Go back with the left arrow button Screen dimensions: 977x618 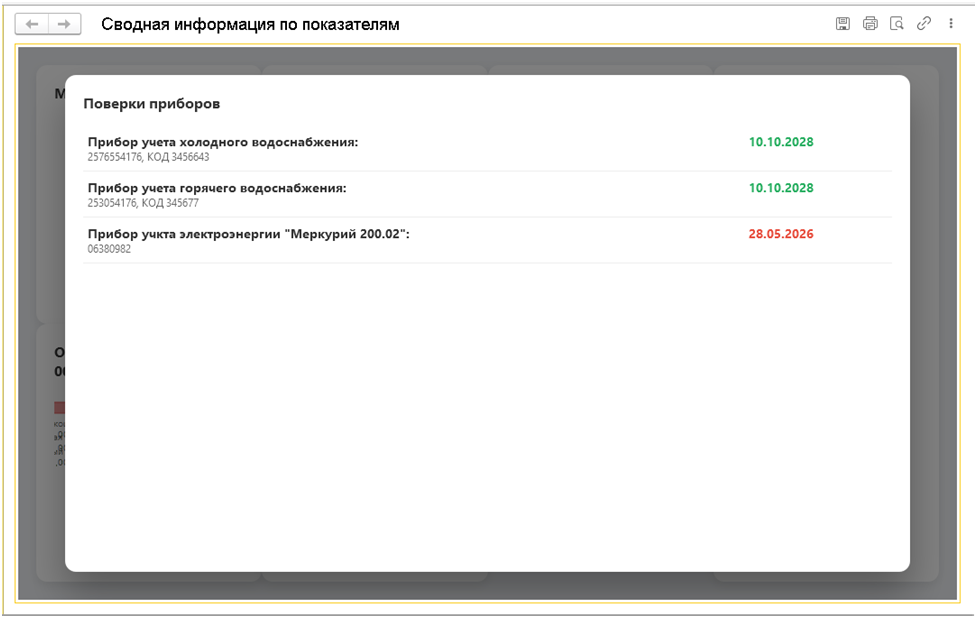[x=32, y=24]
